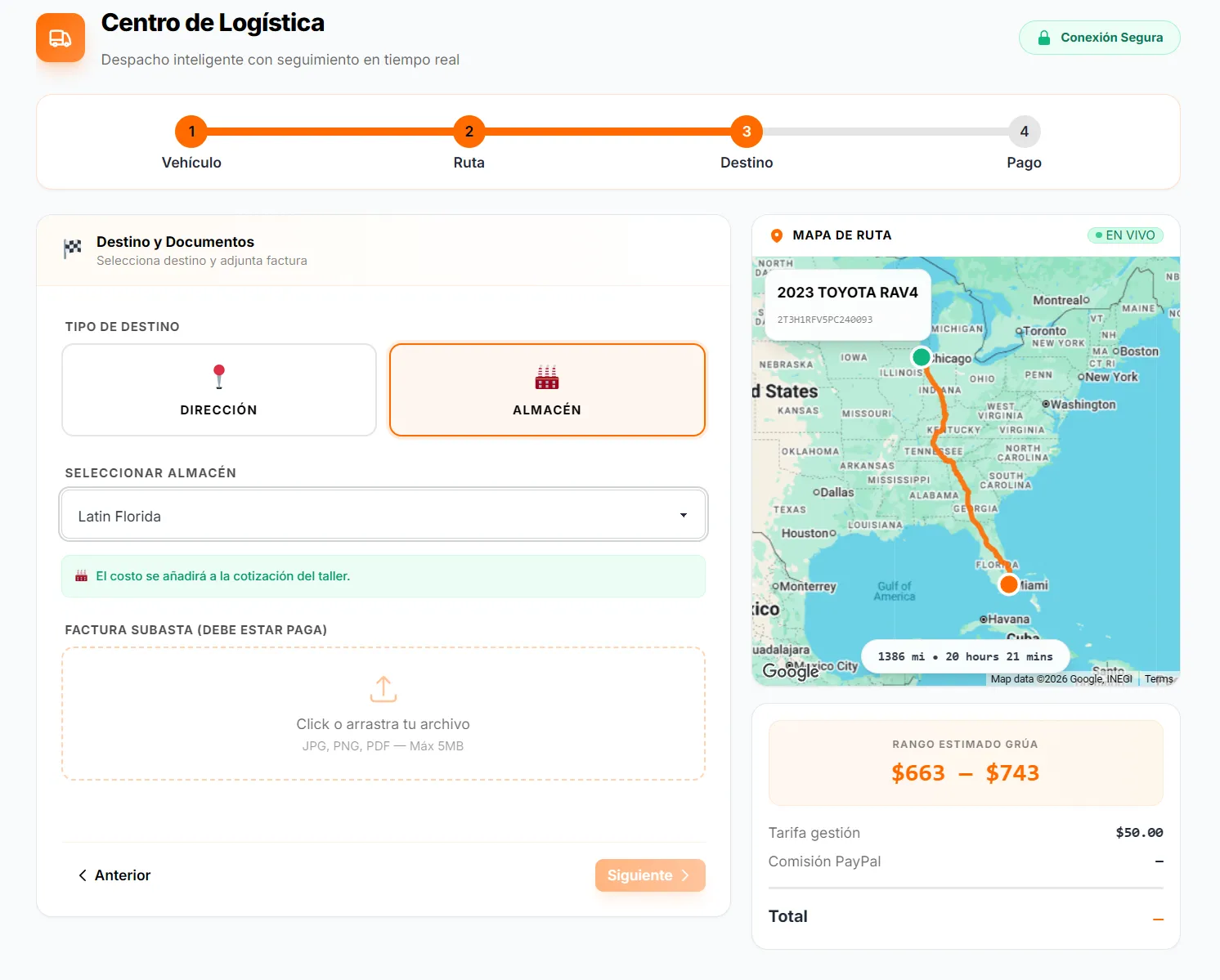Click the invoice upload dropzone
Screen dimensions: 1220x980
(383, 714)
